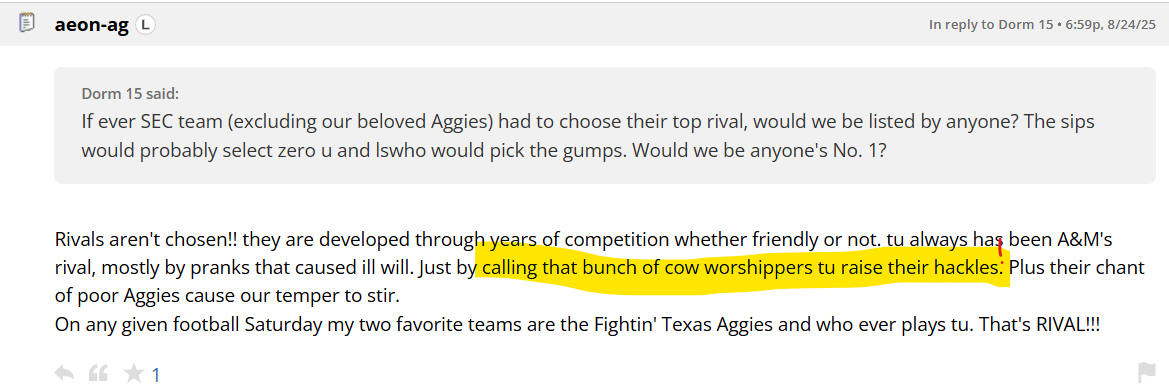Click the 'Rivals aren't chosen!!' opening text

click(146, 240)
